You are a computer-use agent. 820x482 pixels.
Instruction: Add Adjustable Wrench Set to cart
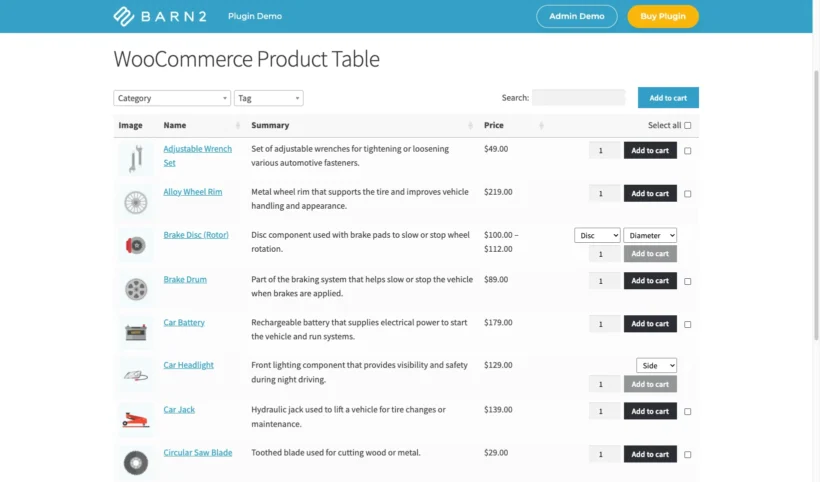[x=650, y=151]
